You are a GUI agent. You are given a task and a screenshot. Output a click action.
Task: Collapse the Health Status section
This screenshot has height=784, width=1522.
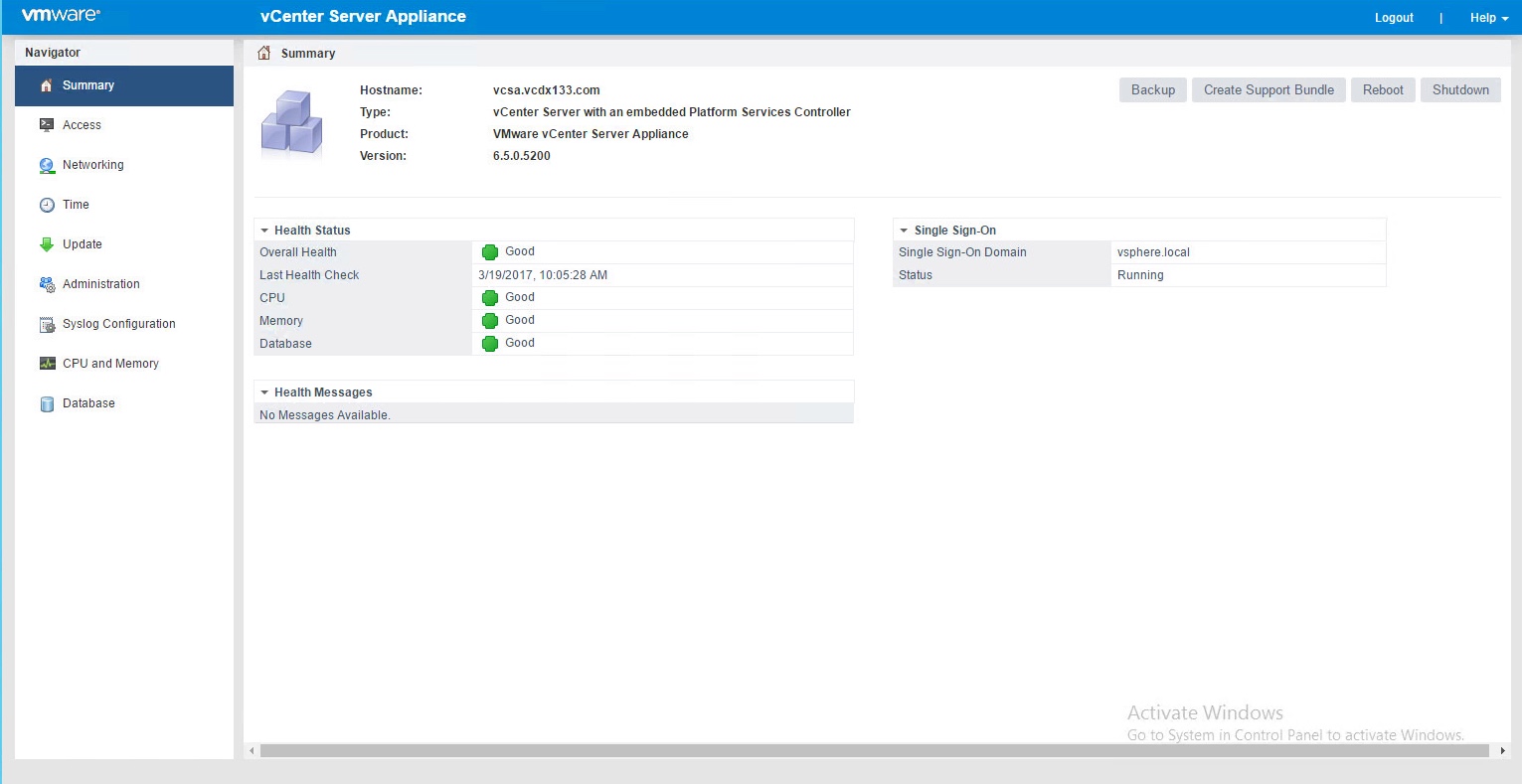coord(264,231)
